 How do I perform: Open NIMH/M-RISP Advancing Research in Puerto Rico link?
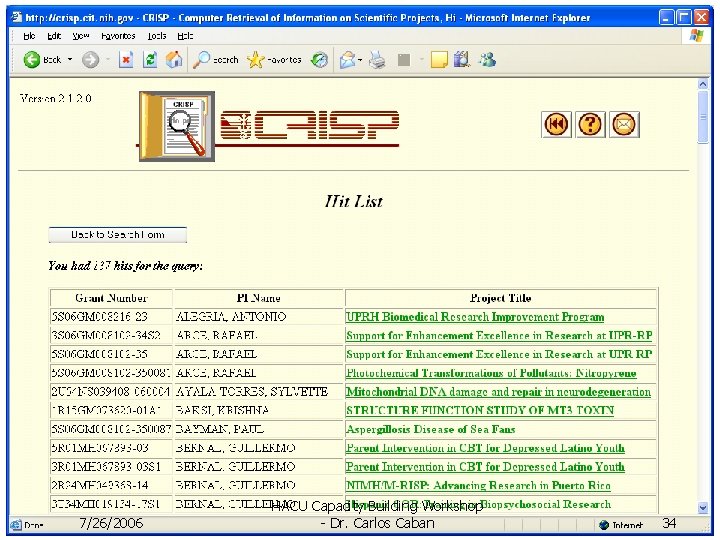point(478,486)
